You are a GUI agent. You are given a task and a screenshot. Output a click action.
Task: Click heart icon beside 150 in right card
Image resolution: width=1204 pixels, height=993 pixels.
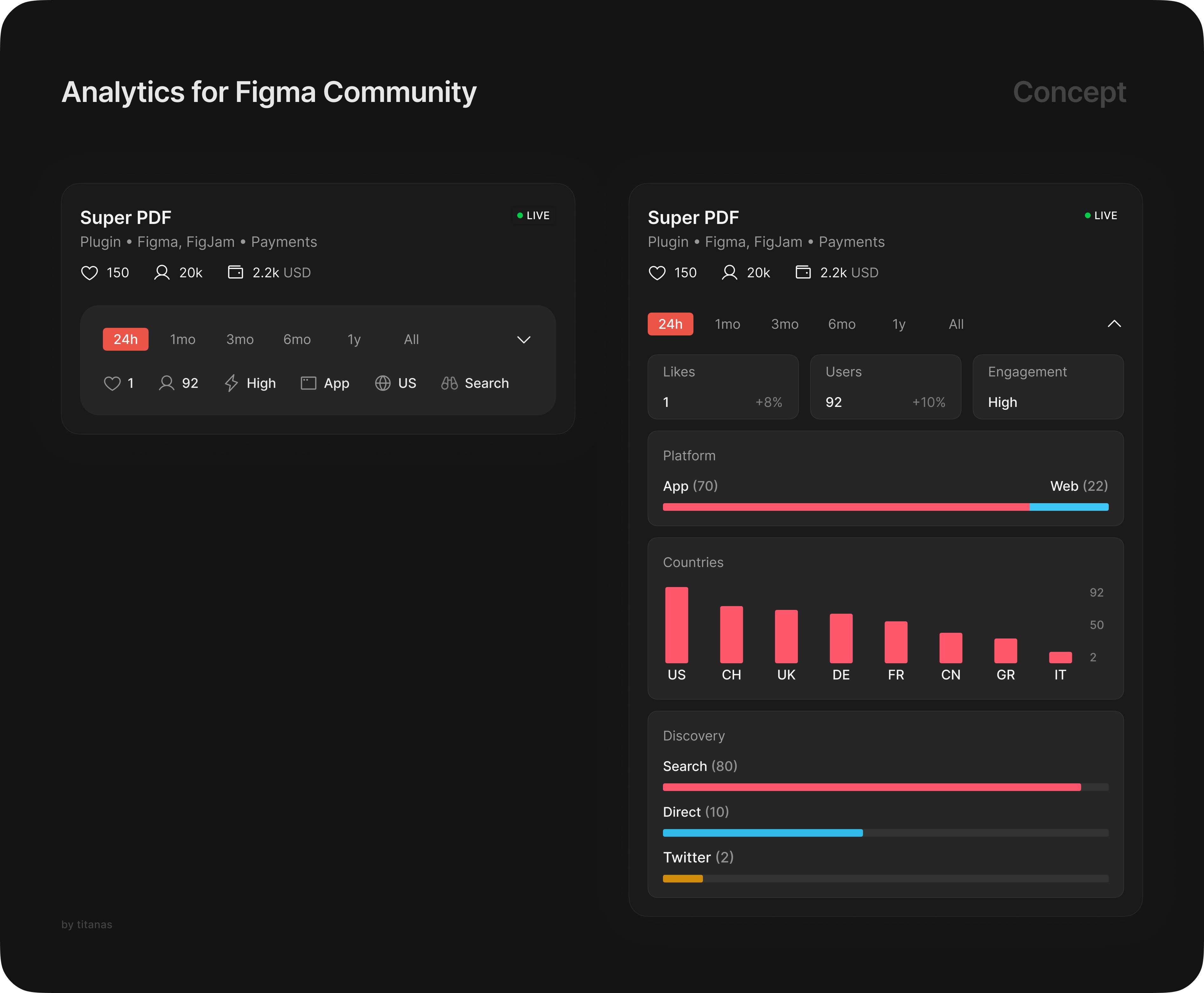click(x=657, y=273)
